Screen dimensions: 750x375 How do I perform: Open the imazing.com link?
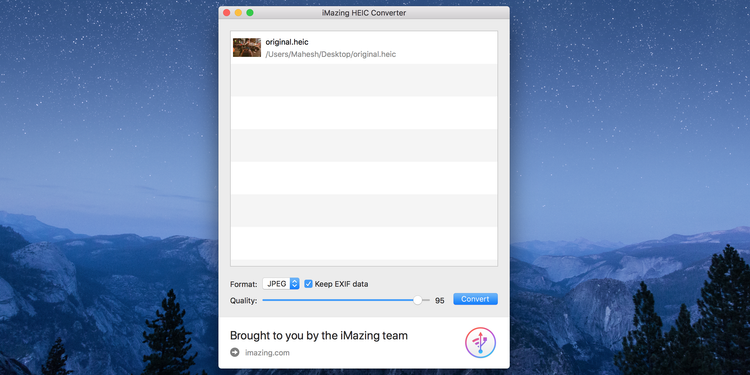(x=267, y=353)
